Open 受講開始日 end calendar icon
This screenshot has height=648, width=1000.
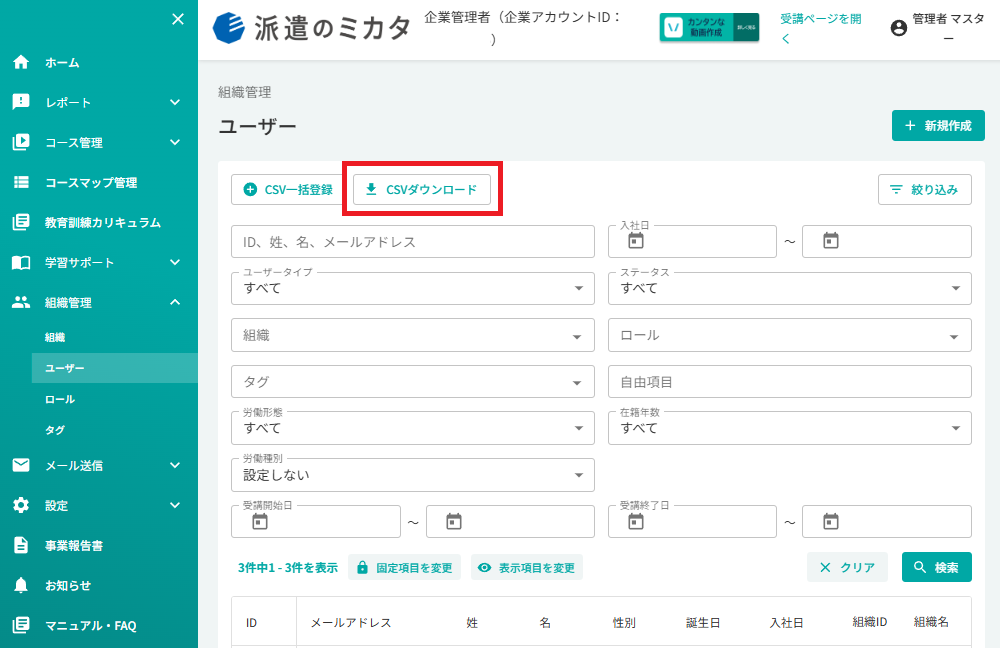pyautogui.click(x=453, y=522)
